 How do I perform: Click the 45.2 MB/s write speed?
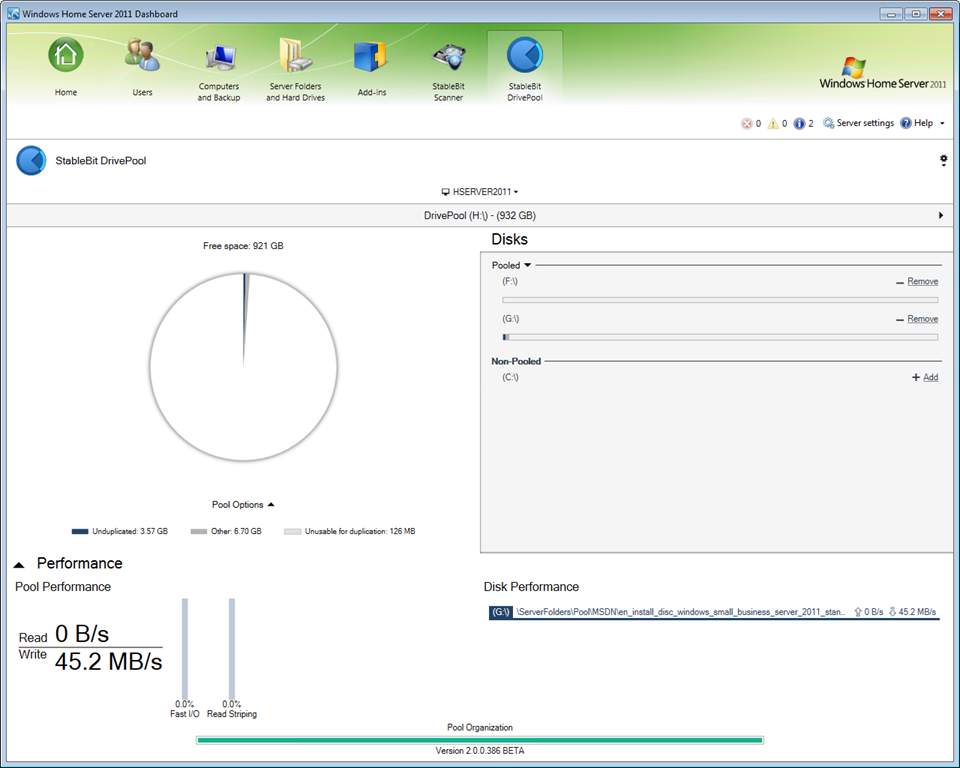(108, 661)
